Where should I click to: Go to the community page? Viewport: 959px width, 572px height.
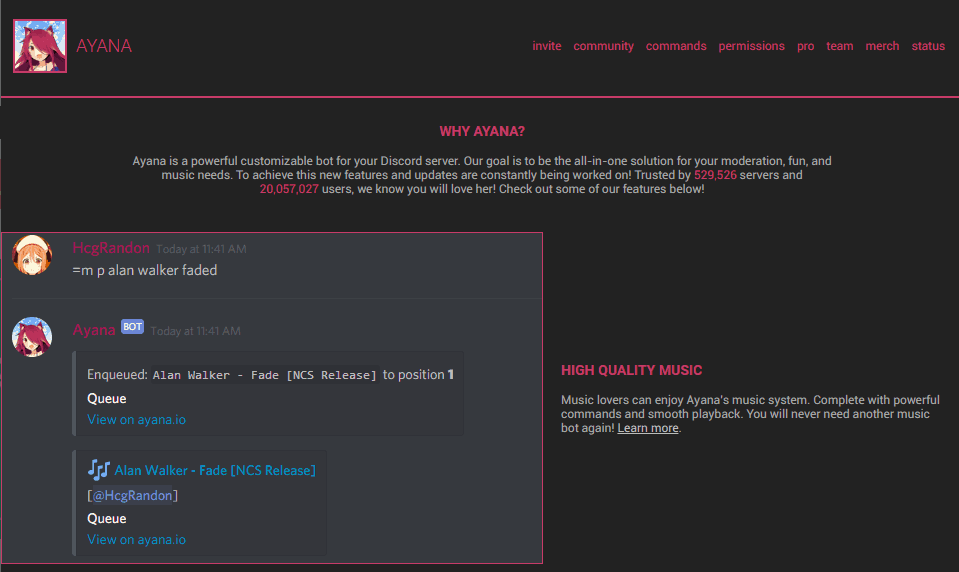(x=603, y=46)
